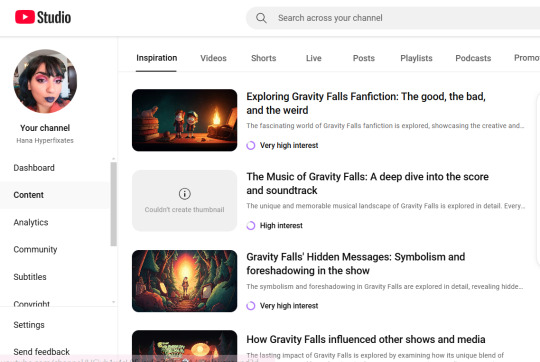
Task: Click the musical landscape description text
Action: 386,206
